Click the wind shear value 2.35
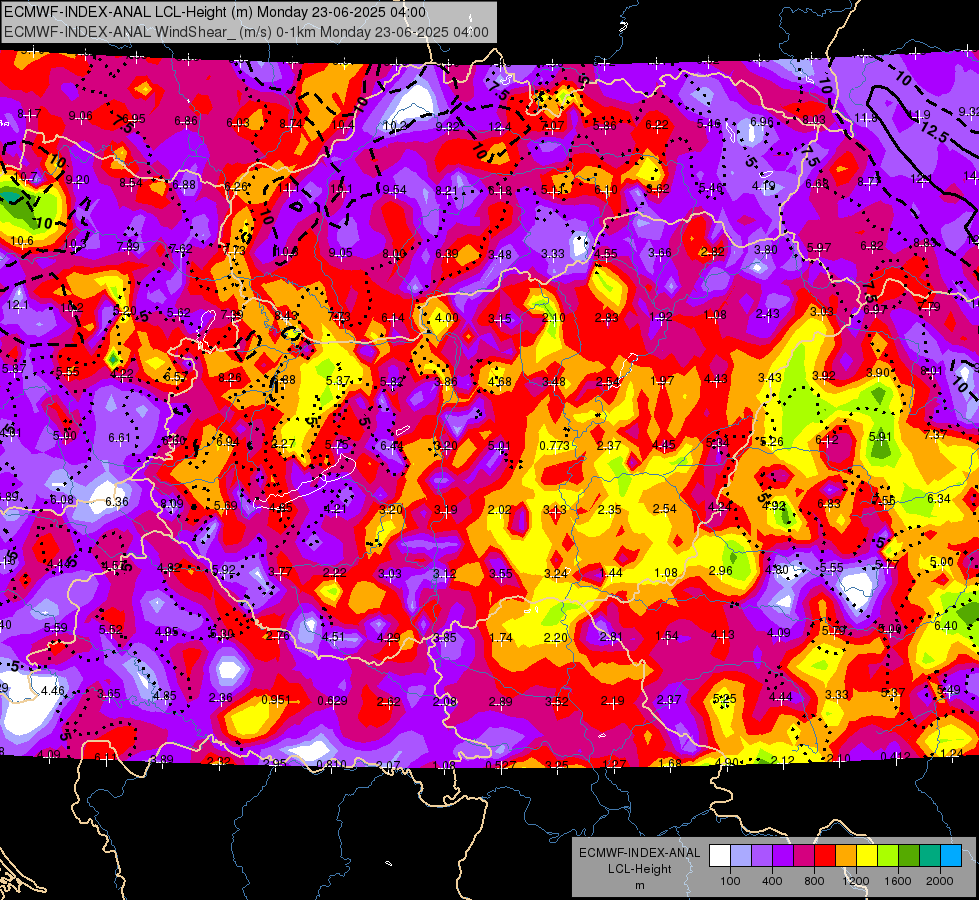Screen dimensions: 979x900 point(609,510)
